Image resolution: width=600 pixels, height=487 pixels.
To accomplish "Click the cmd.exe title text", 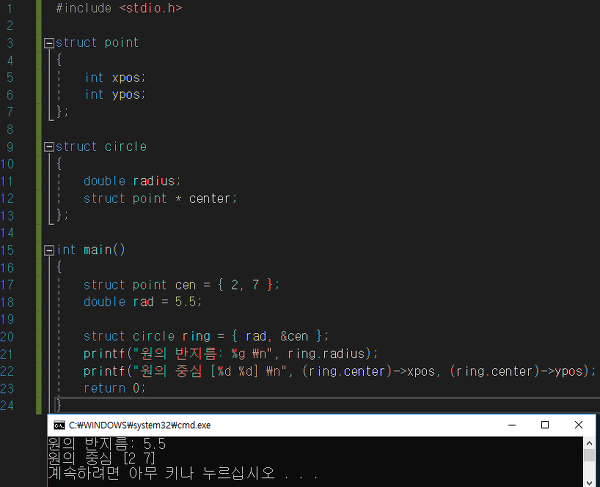I will pos(140,425).
